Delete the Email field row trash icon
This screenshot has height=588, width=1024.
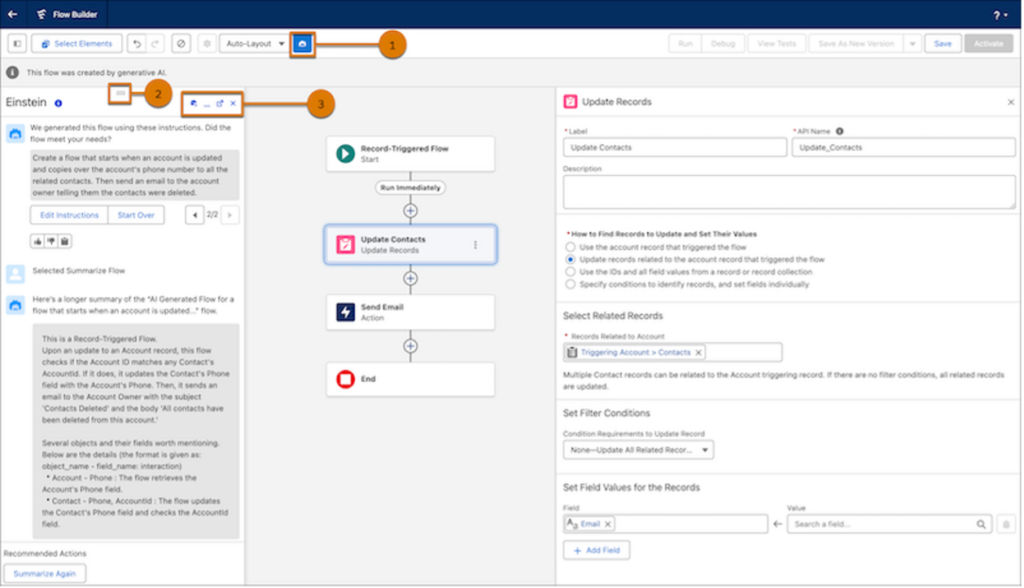tap(1006, 524)
